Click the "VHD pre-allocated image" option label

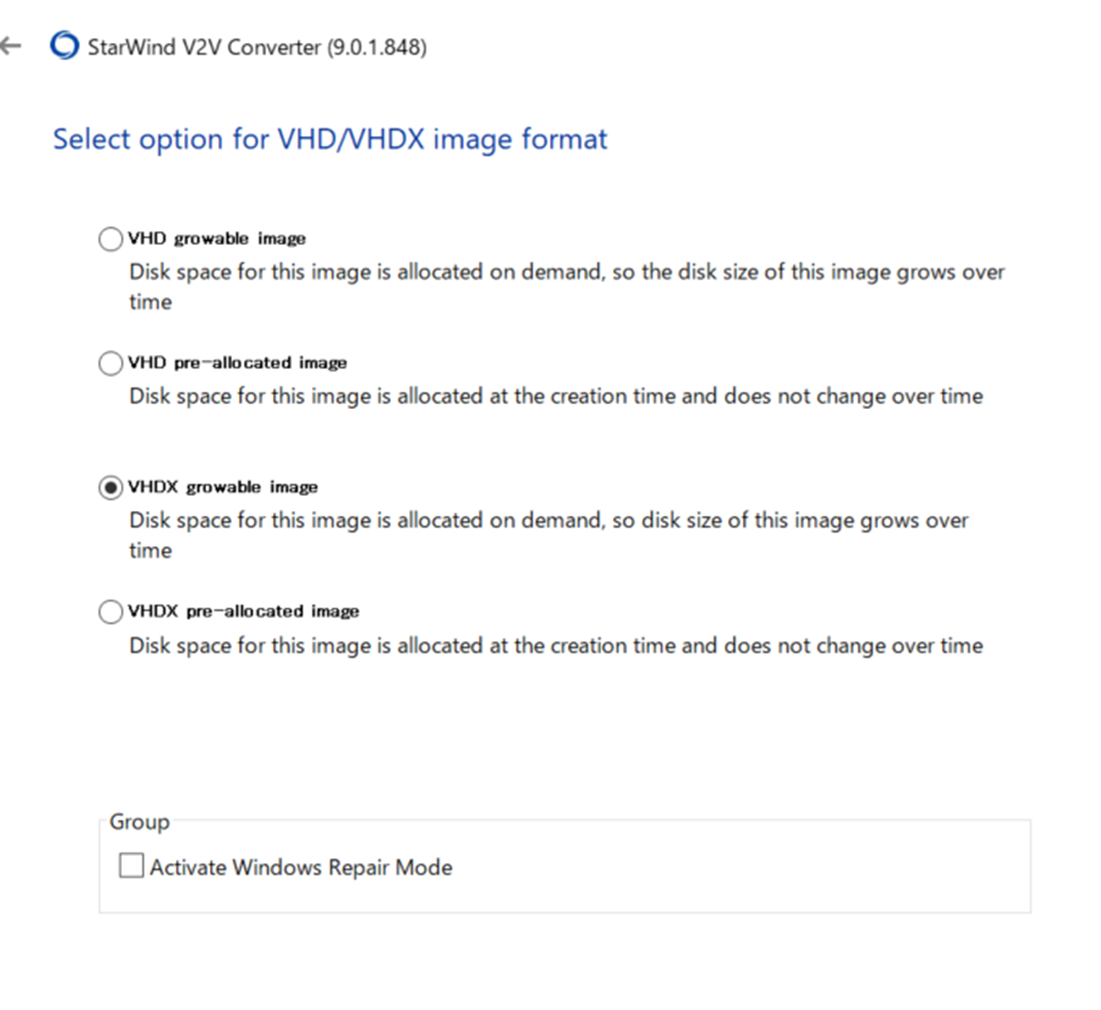pyautogui.click(x=238, y=363)
